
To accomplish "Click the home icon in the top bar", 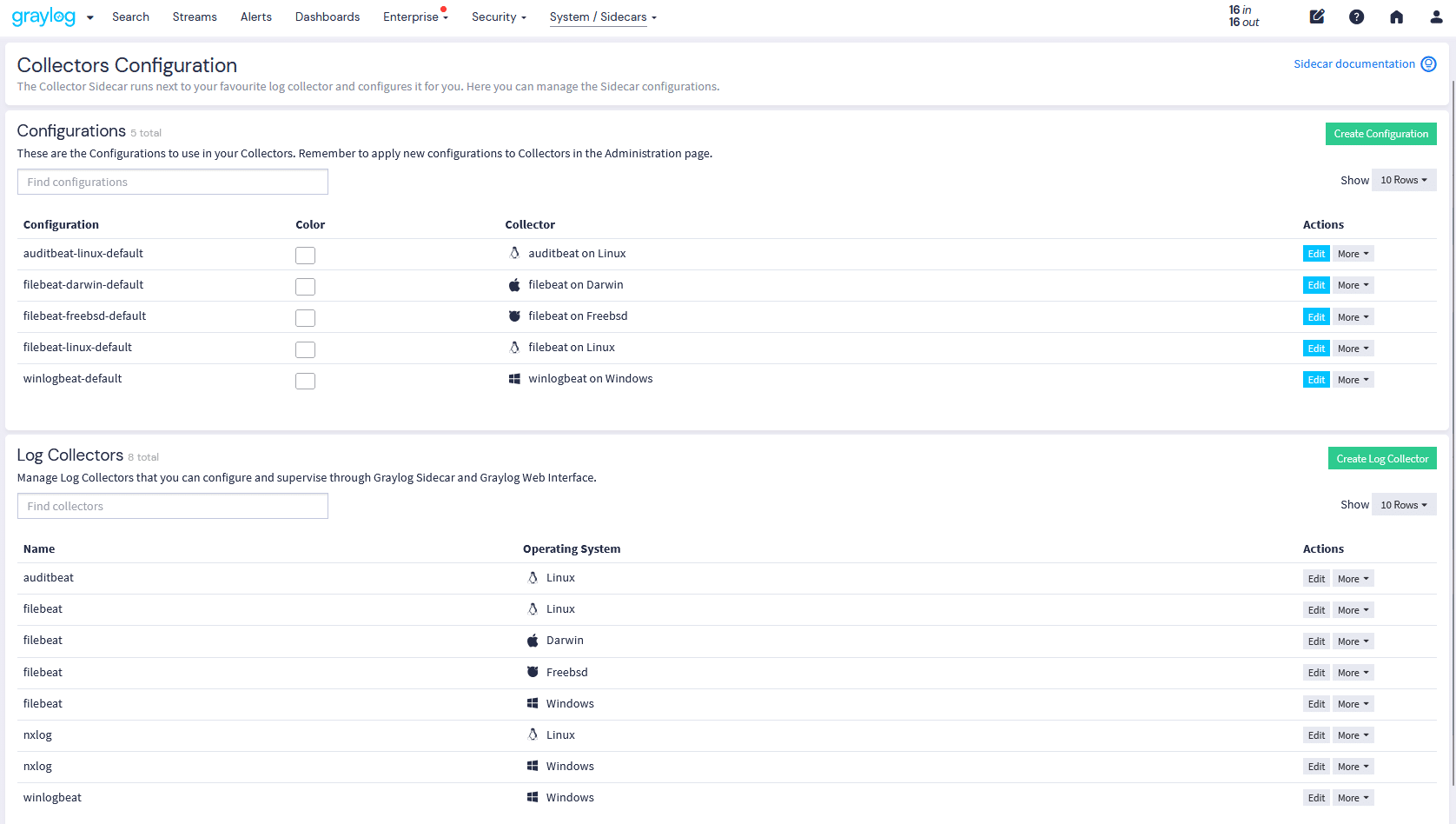I will (x=1396, y=17).
